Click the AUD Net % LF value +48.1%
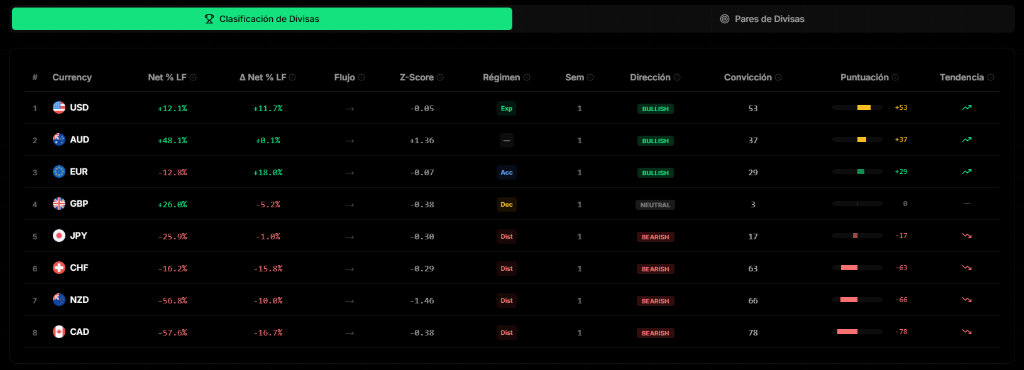This screenshot has width=1024, height=370. (x=172, y=140)
